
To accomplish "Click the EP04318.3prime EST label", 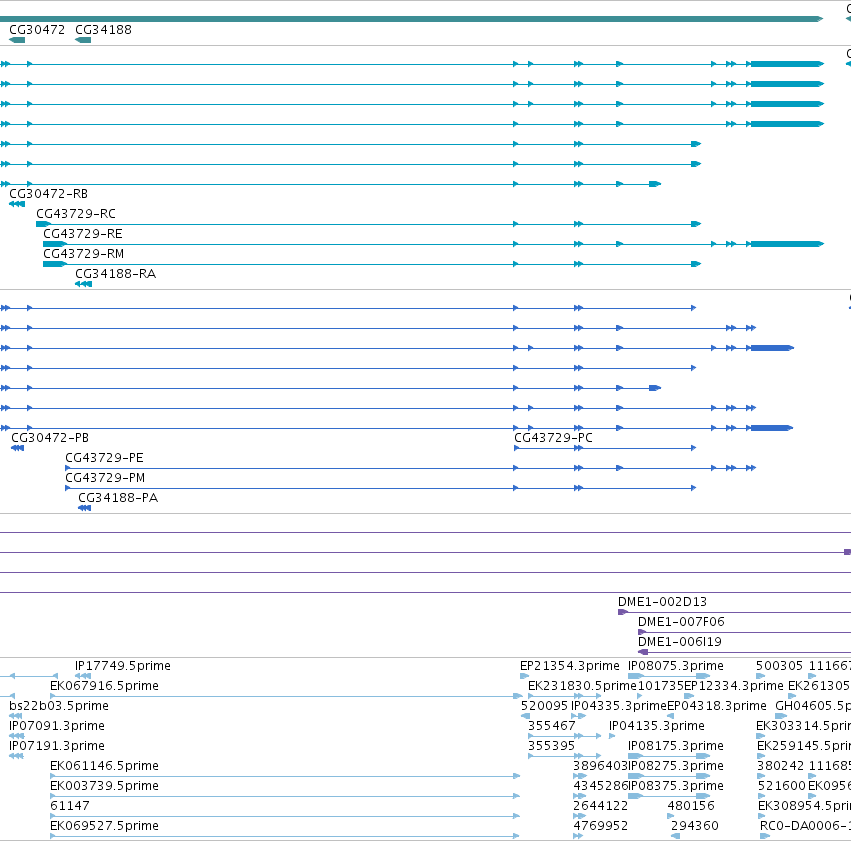I will coord(716,706).
